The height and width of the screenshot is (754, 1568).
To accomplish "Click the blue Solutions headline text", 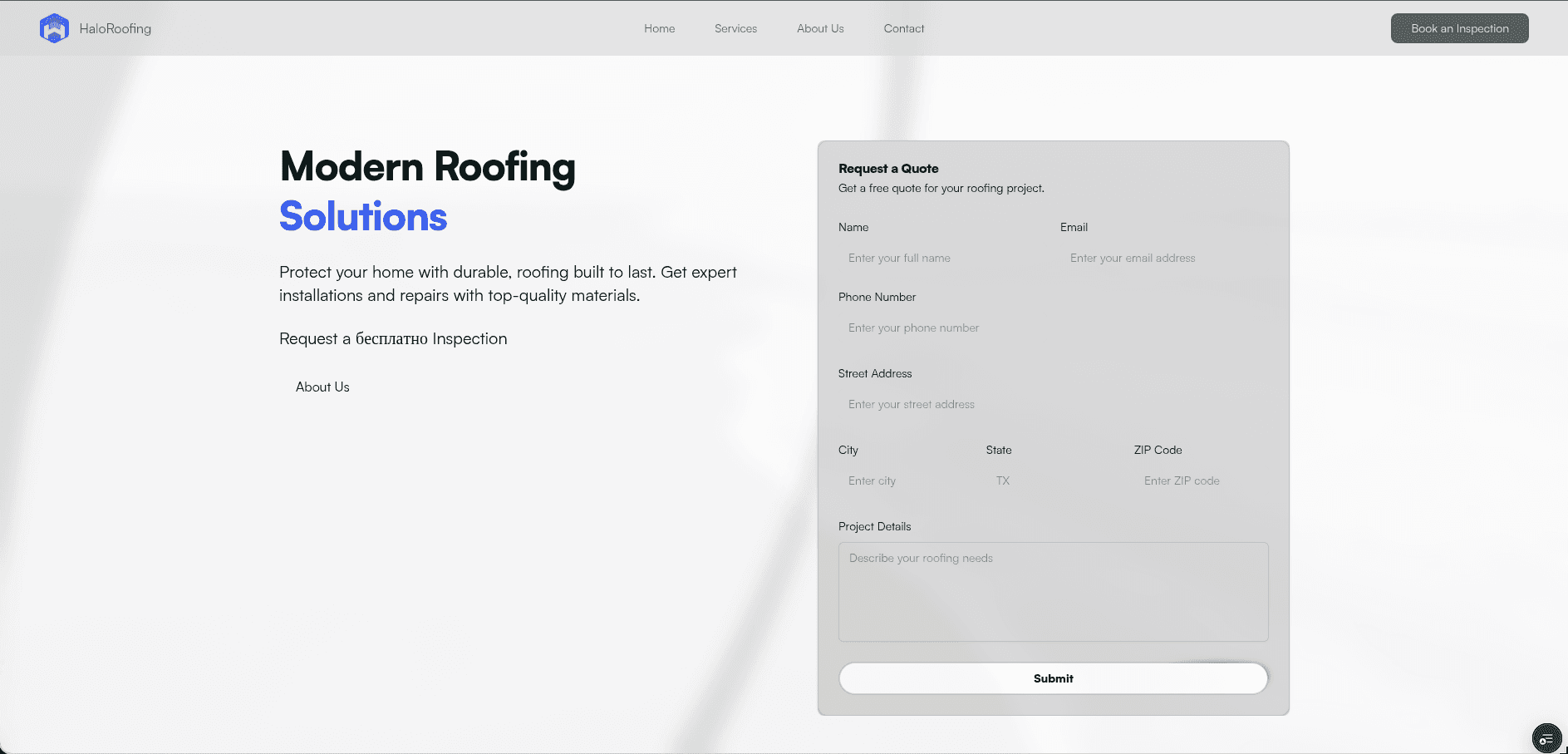I will point(363,217).
